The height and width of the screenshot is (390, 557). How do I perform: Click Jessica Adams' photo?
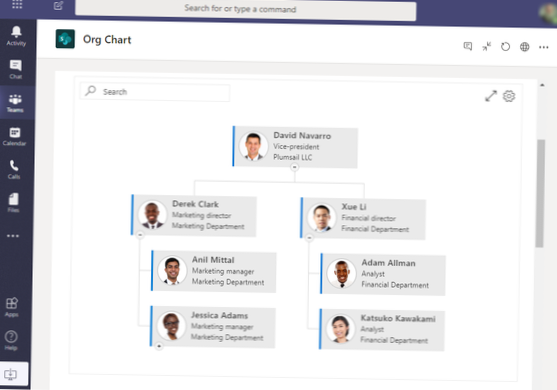[171, 326]
